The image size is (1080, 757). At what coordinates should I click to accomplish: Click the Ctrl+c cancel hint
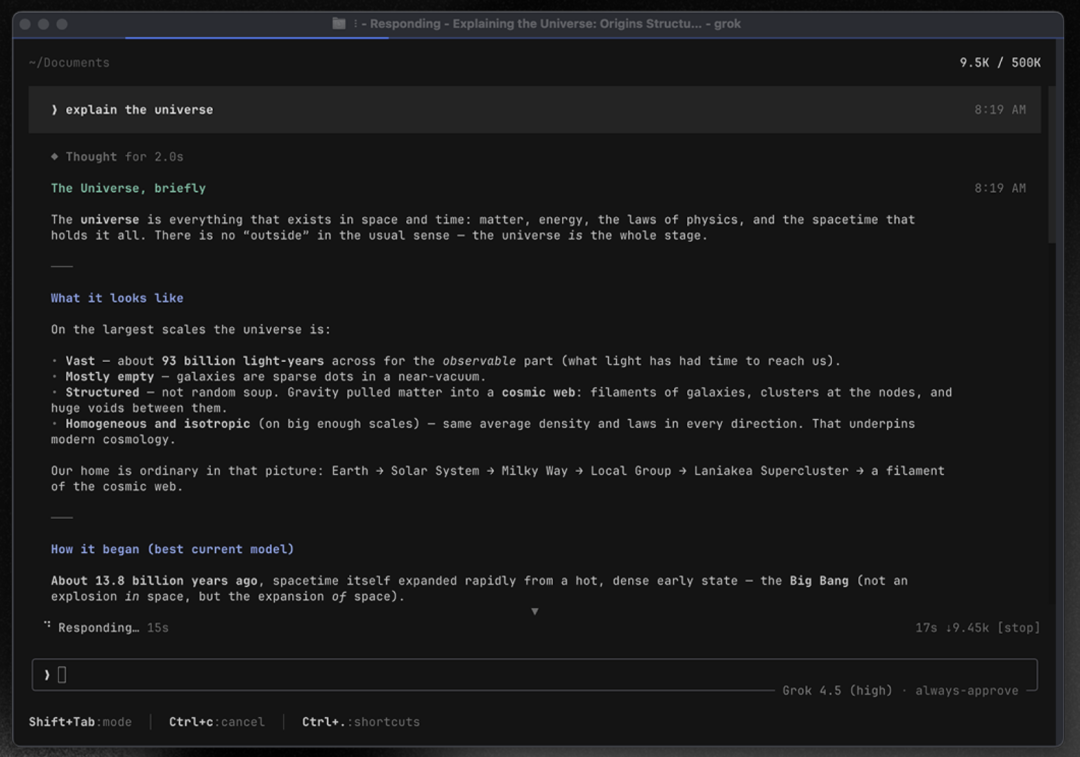216,722
